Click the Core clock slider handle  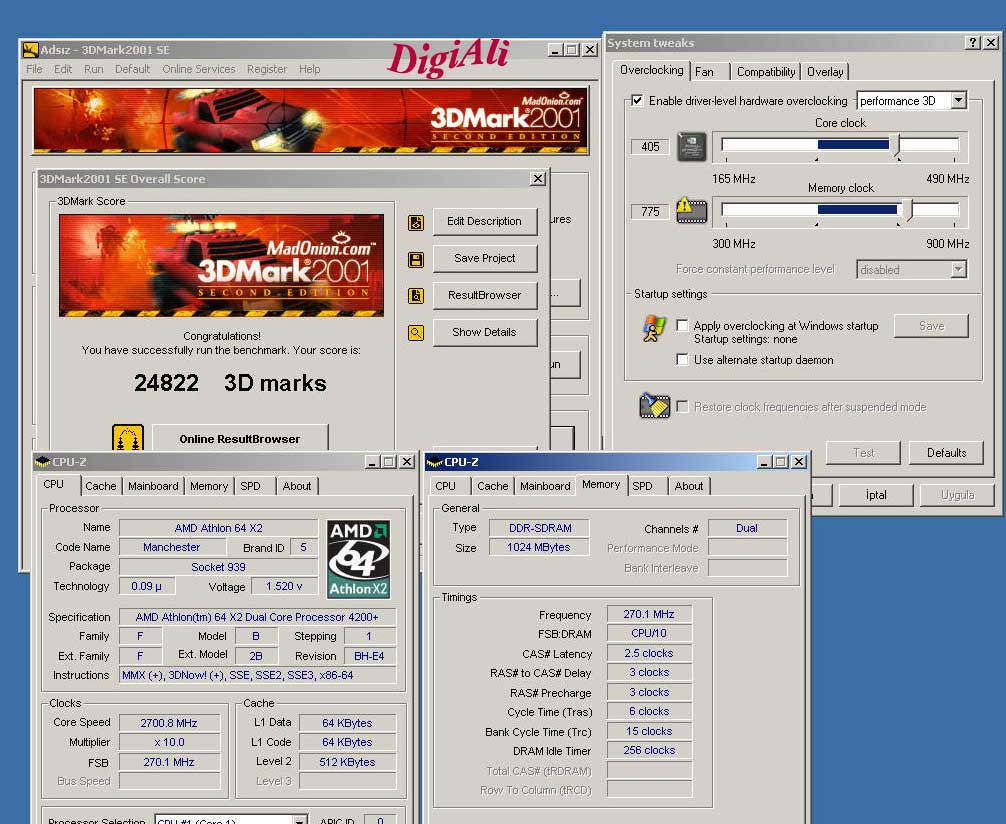[x=898, y=146]
